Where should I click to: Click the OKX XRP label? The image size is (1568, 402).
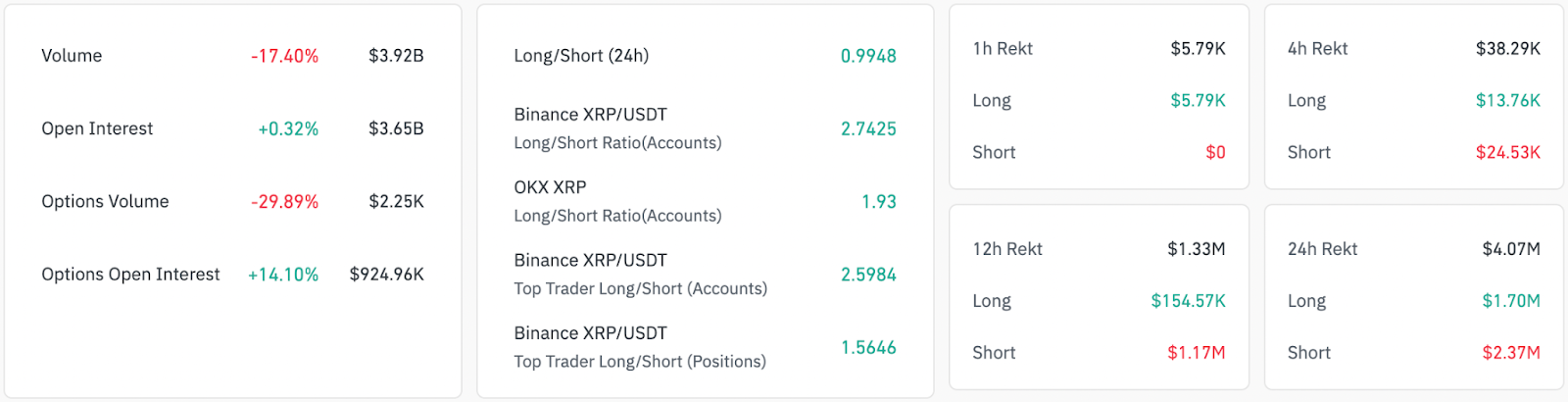tap(550, 187)
